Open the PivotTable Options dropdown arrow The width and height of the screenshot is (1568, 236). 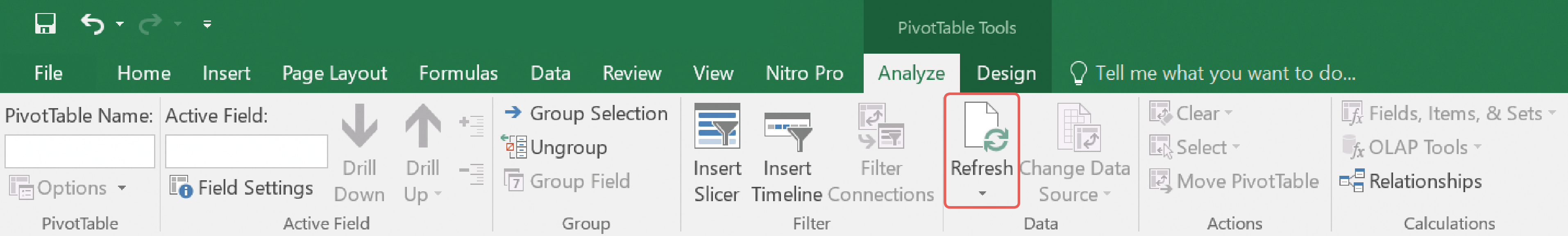(123, 188)
